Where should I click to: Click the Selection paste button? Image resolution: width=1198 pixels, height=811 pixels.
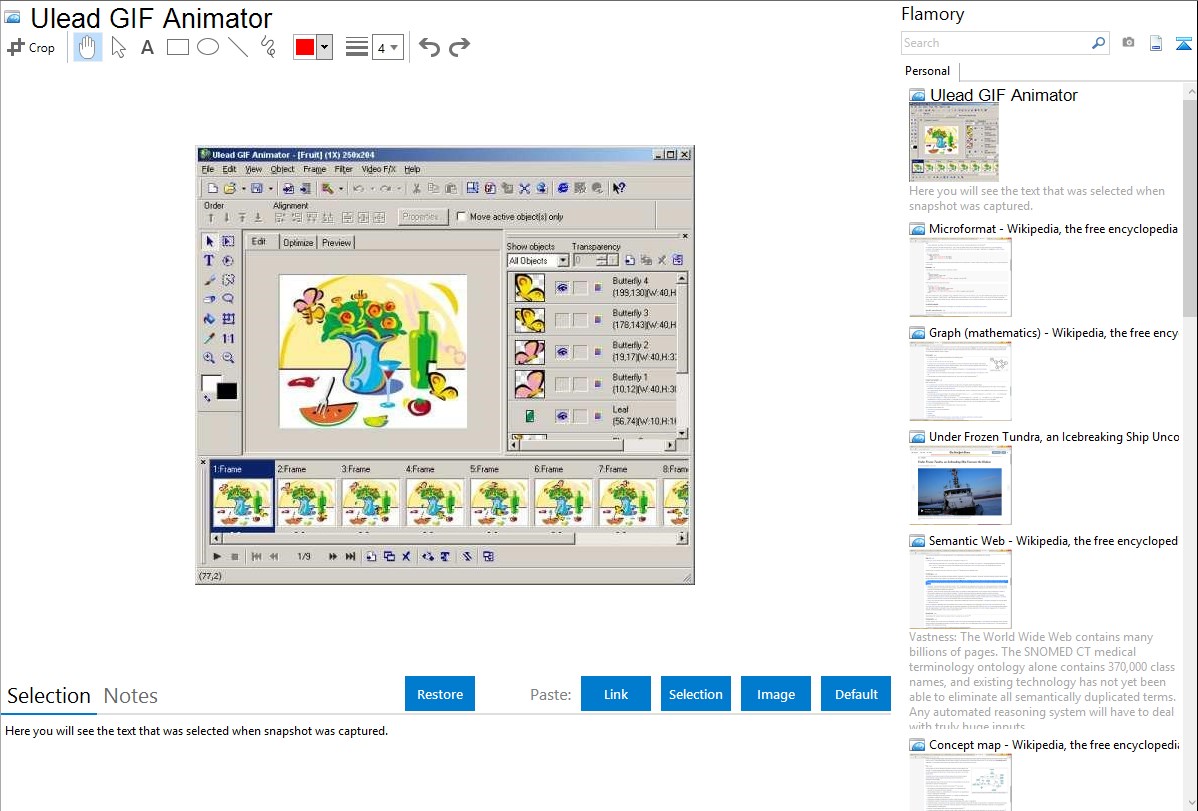pyautogui.click(x=695, y=693)
